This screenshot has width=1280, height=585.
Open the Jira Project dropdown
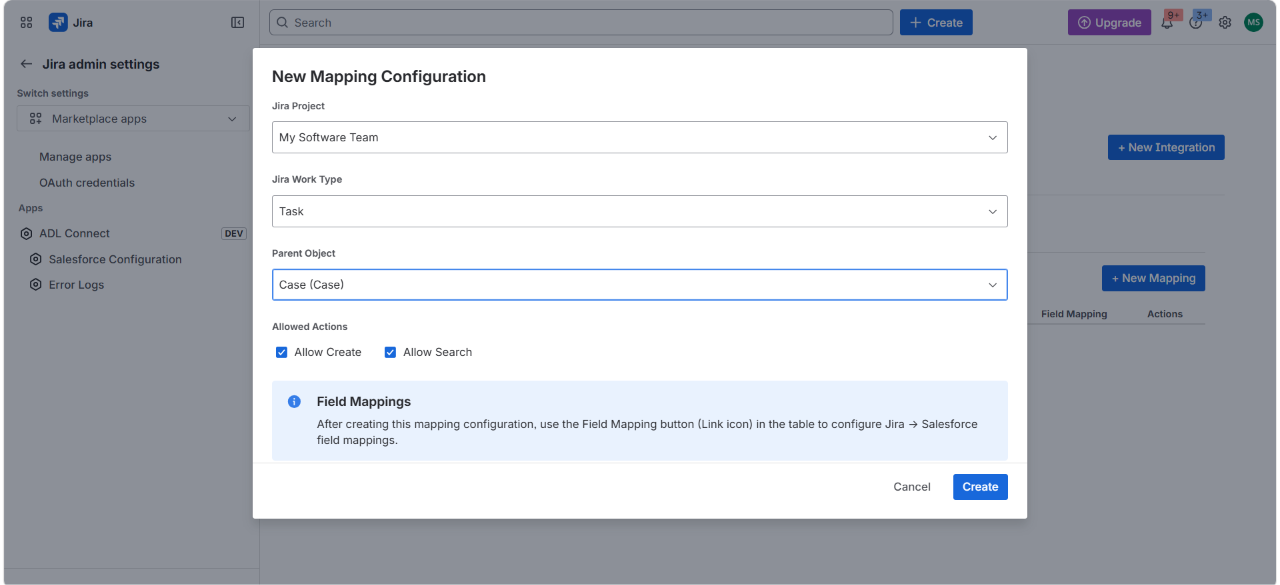tap(640, 137)
